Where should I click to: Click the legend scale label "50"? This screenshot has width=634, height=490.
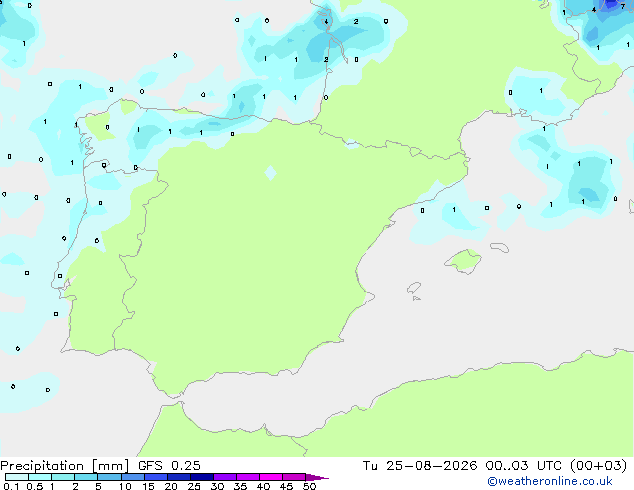(309, 486)
